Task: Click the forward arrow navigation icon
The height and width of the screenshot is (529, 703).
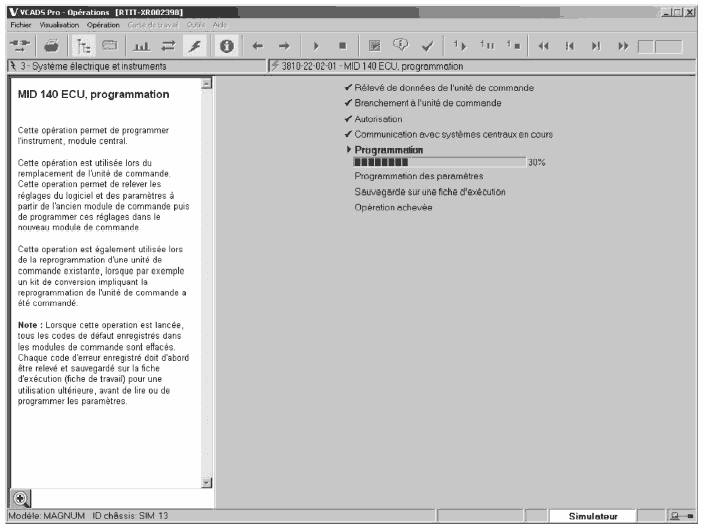Action: tap(283, 45)
